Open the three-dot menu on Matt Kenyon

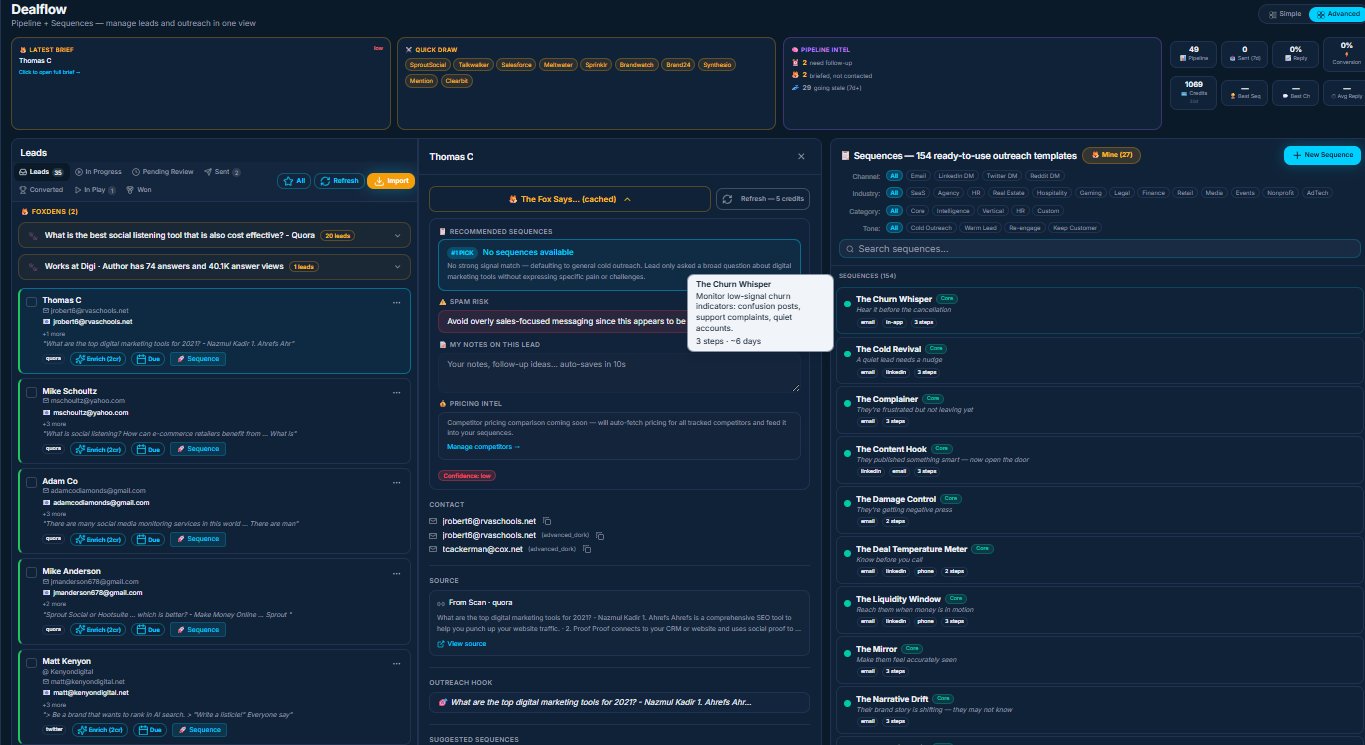tap(397, 662)
